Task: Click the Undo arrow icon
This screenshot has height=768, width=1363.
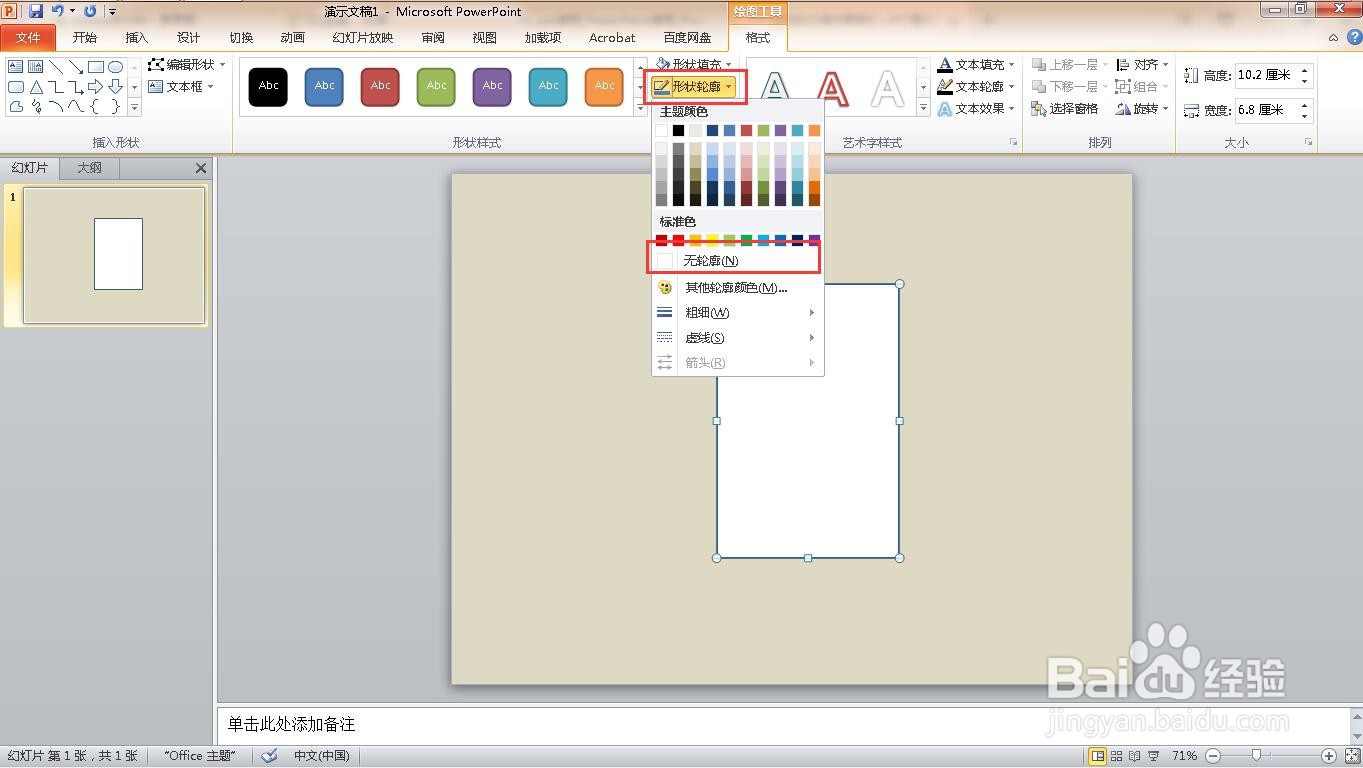Action: coord(58,11)
